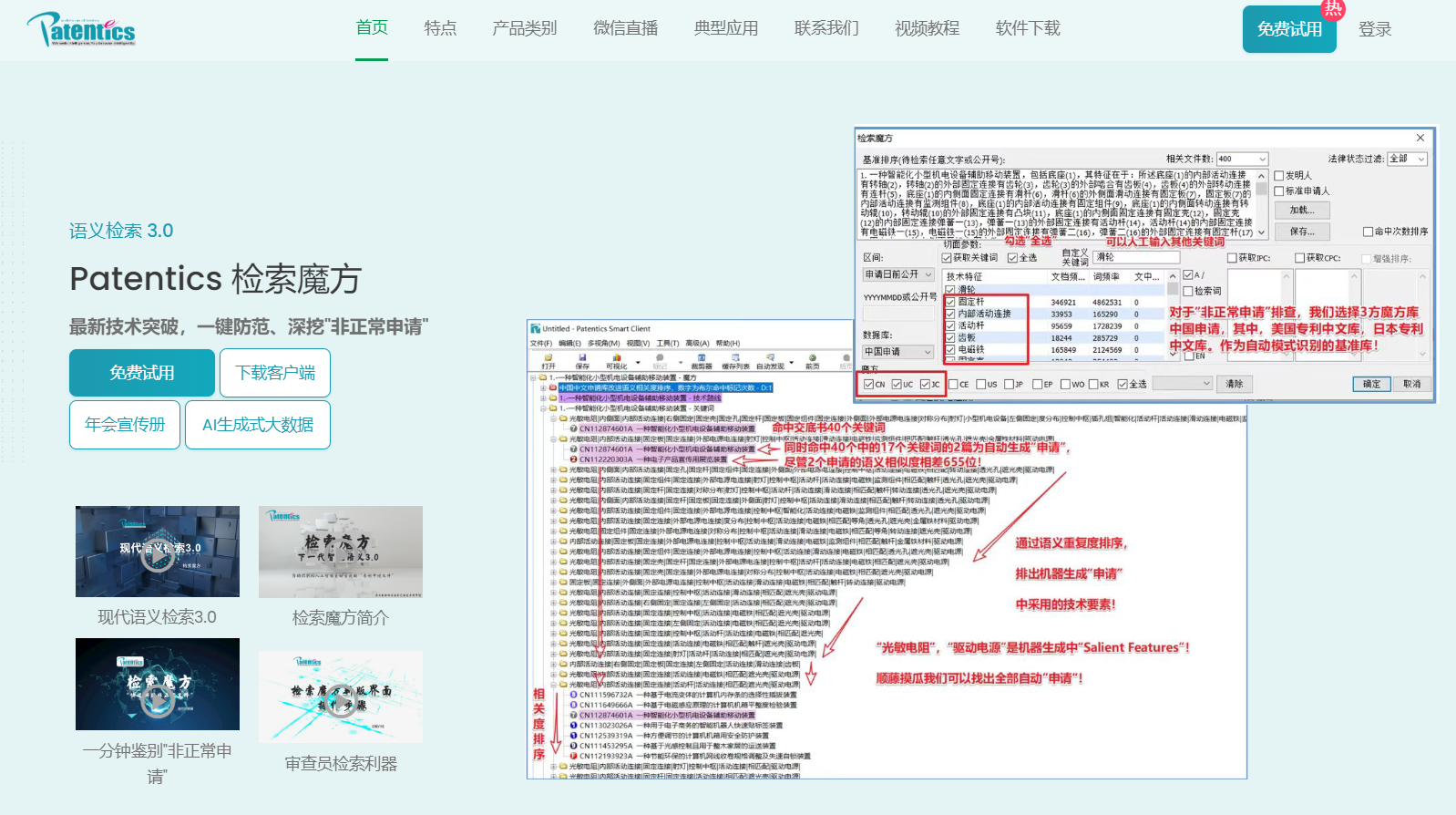
Task: Check 获取IPC checkbox
Action: pos(1234,258)
